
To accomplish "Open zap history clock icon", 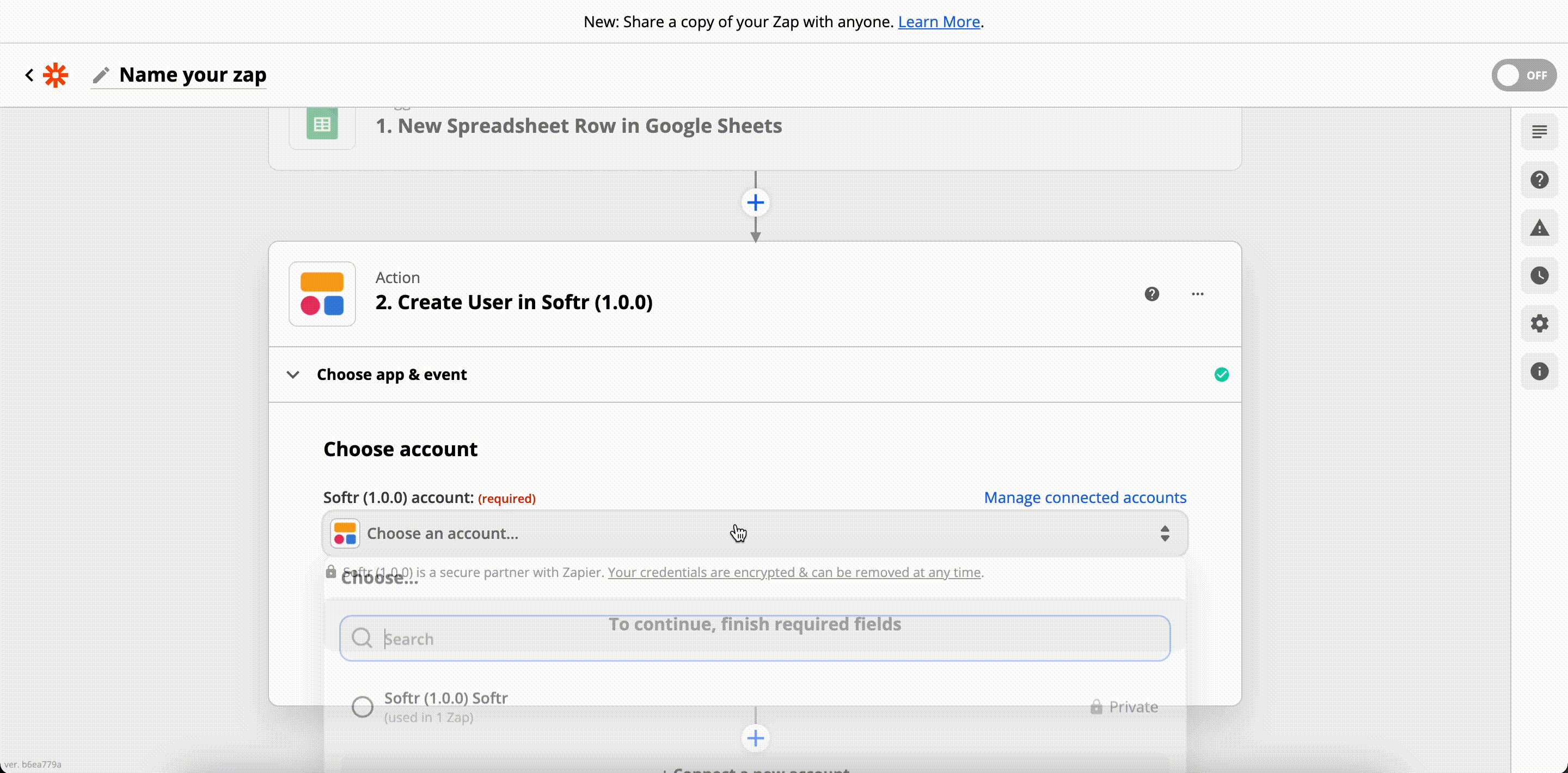I will 1539,276.
